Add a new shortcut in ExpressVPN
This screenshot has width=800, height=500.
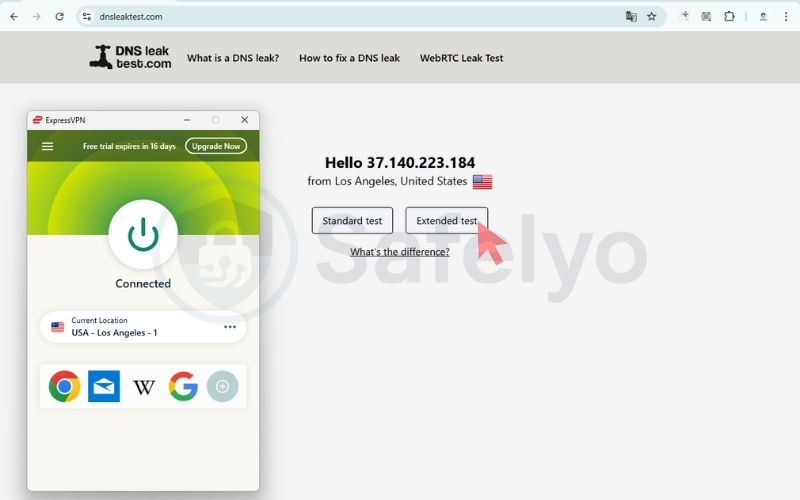tap(222, 386)
